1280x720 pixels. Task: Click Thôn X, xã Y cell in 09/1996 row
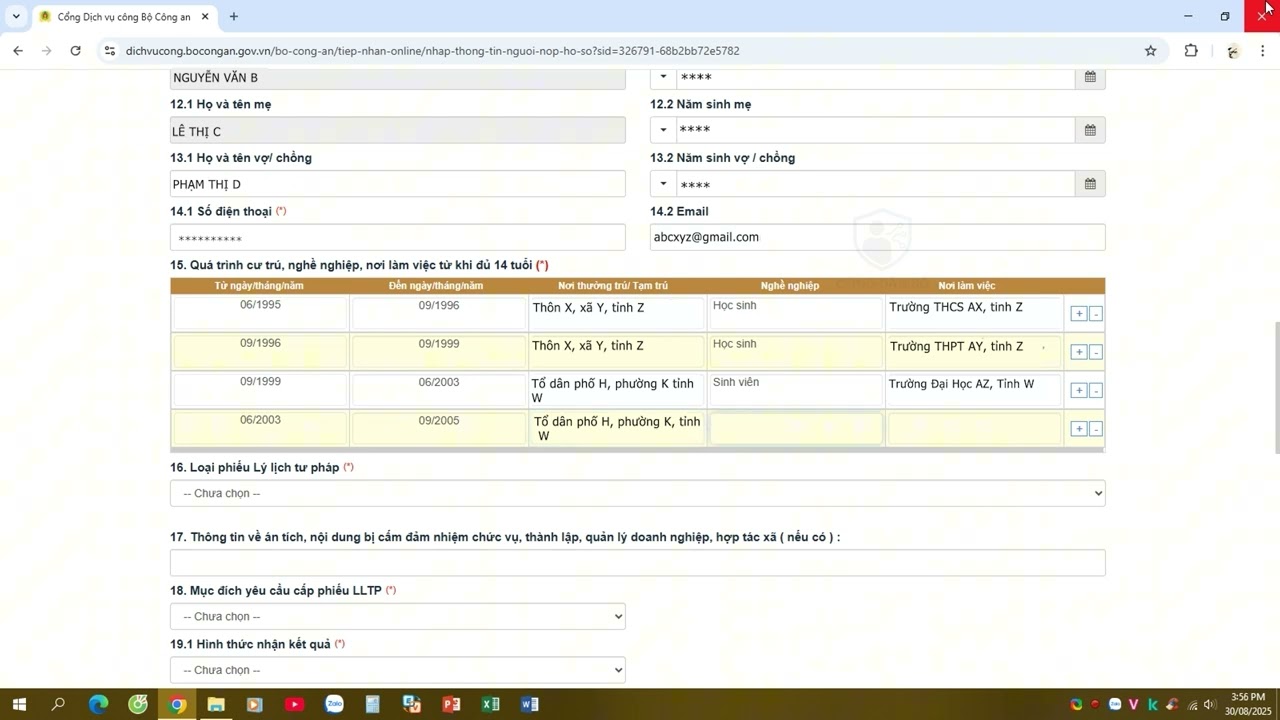point(617,352)
